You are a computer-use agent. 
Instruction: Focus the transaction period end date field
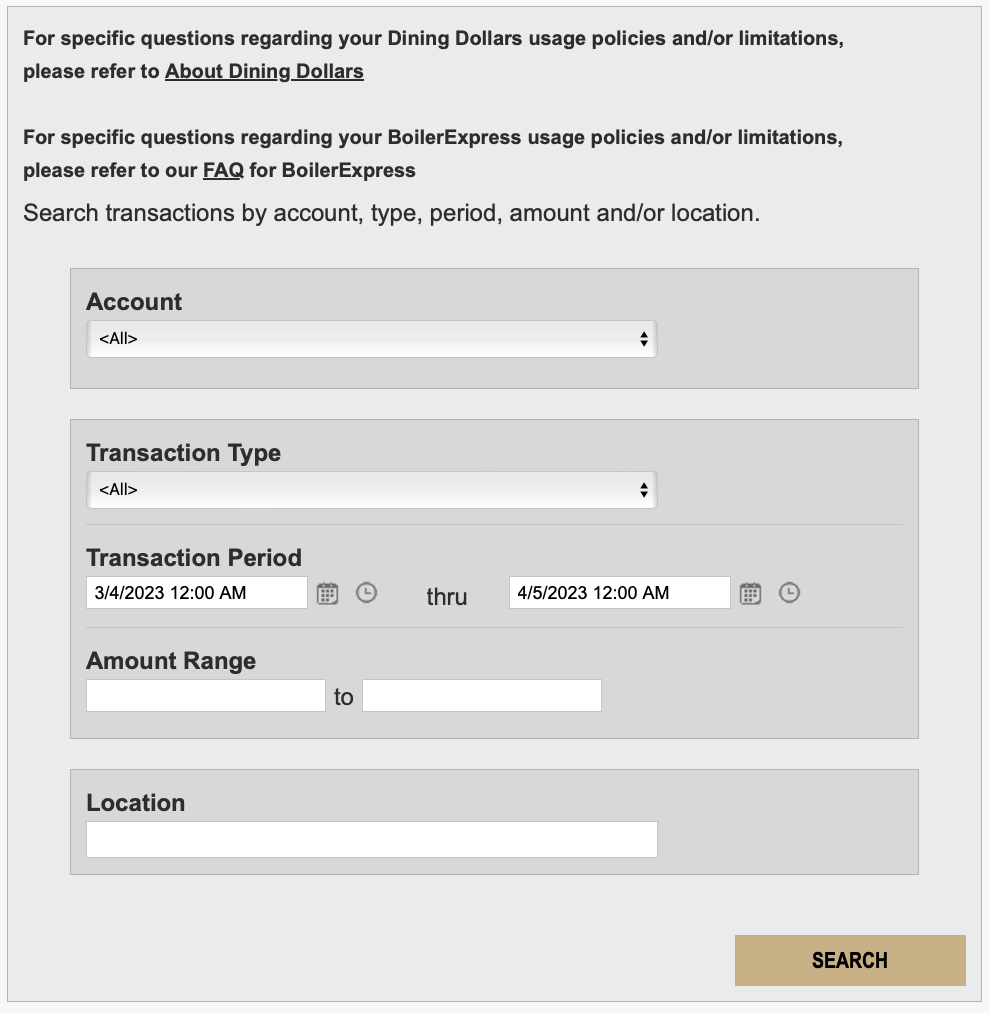(x=619, y=593)
